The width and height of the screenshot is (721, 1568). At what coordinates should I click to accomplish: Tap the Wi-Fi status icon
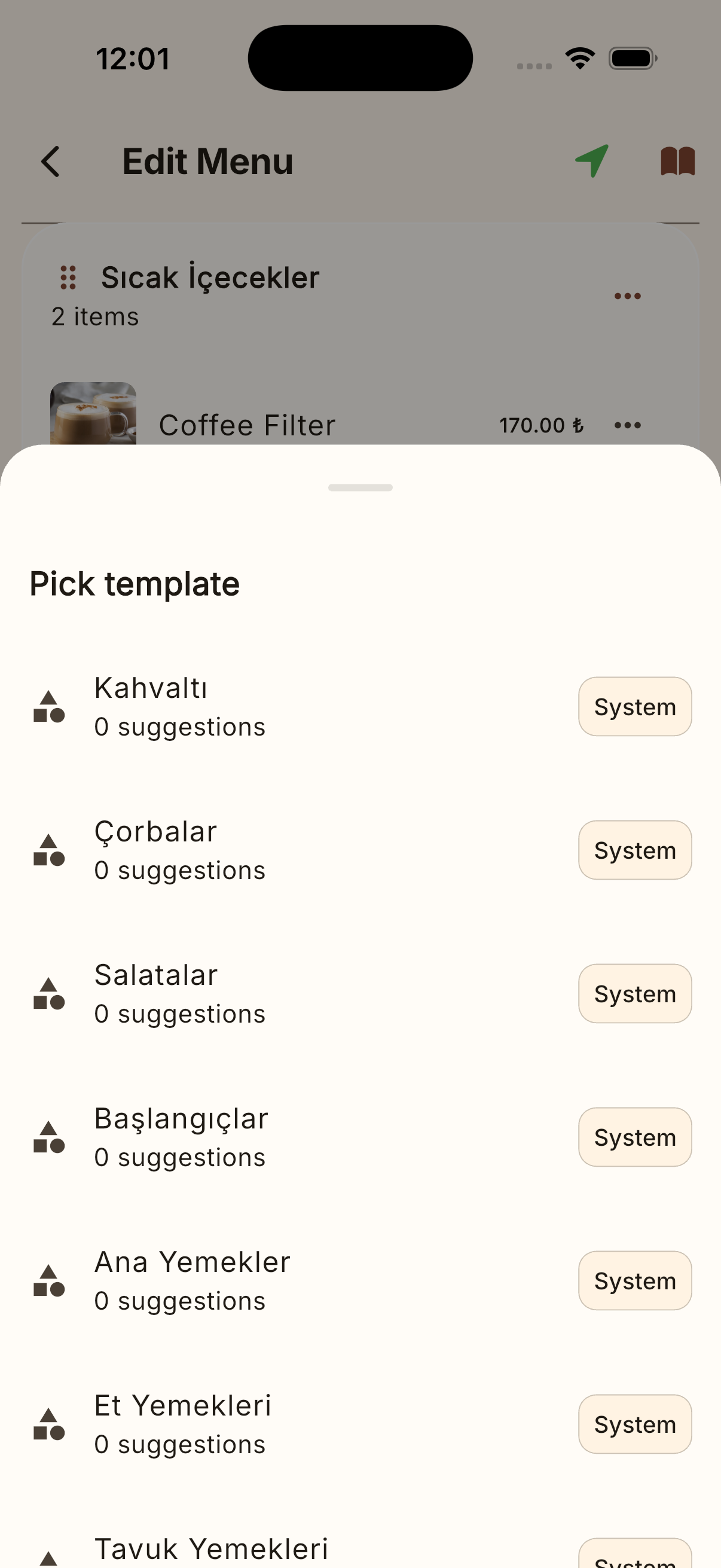pyautogui.click(x=580, y=59)
